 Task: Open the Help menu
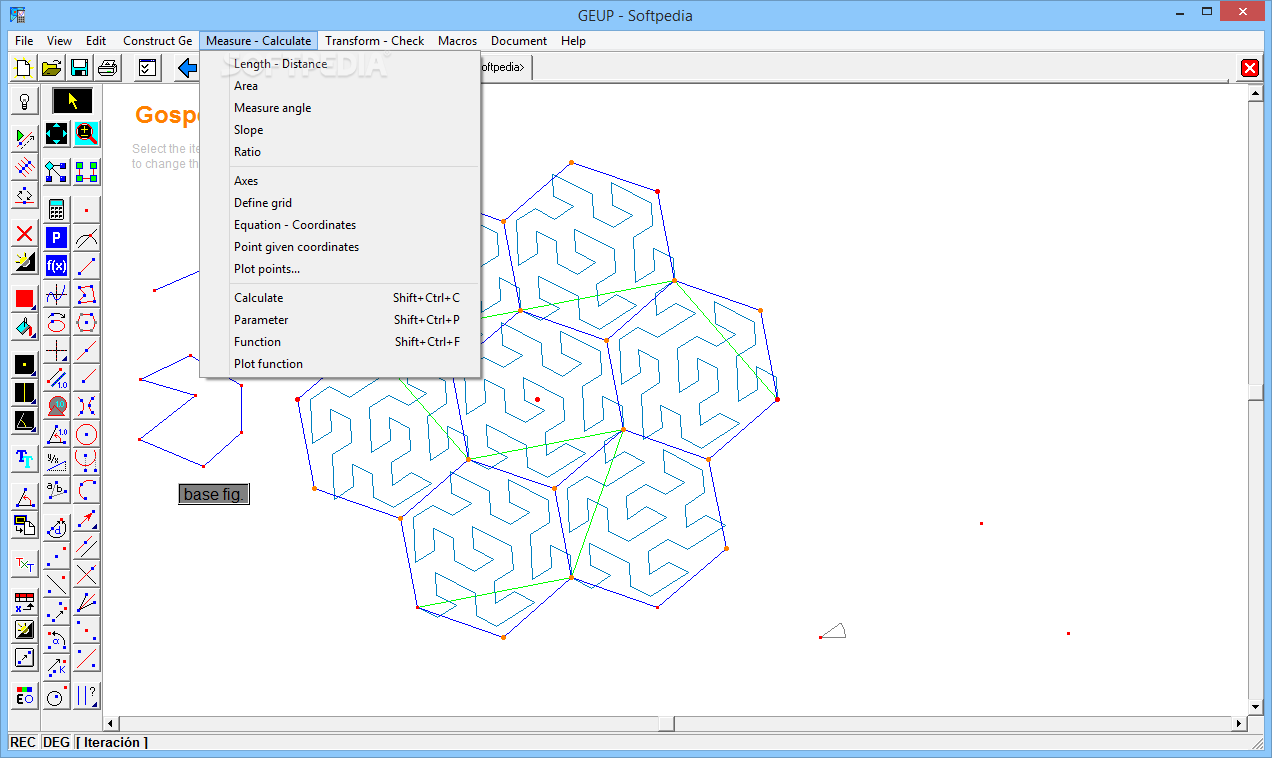(573, 41)
